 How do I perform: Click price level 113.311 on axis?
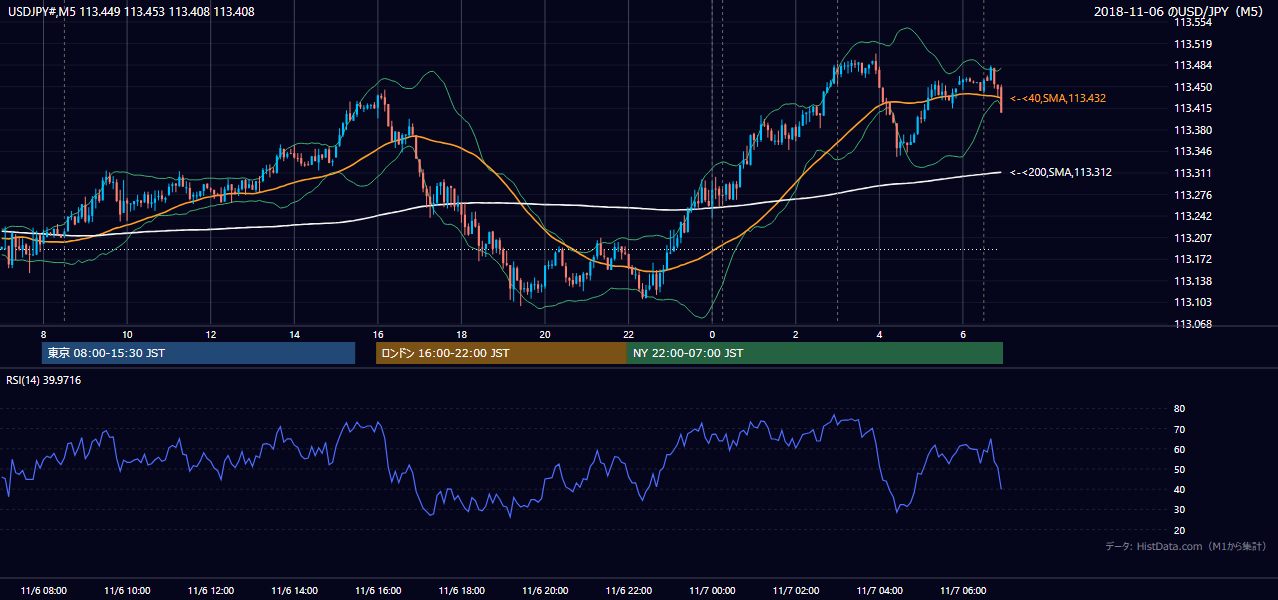pos(1193,173)
